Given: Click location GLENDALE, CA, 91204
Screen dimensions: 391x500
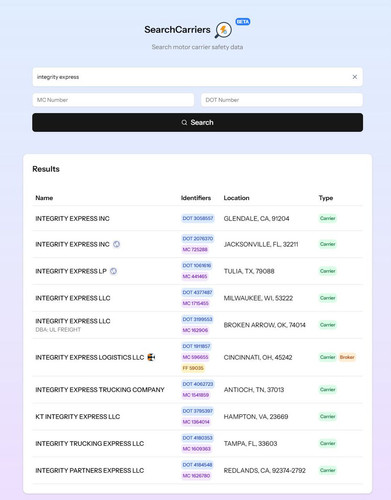Looking at the screenshot, I should pos(256,219).
